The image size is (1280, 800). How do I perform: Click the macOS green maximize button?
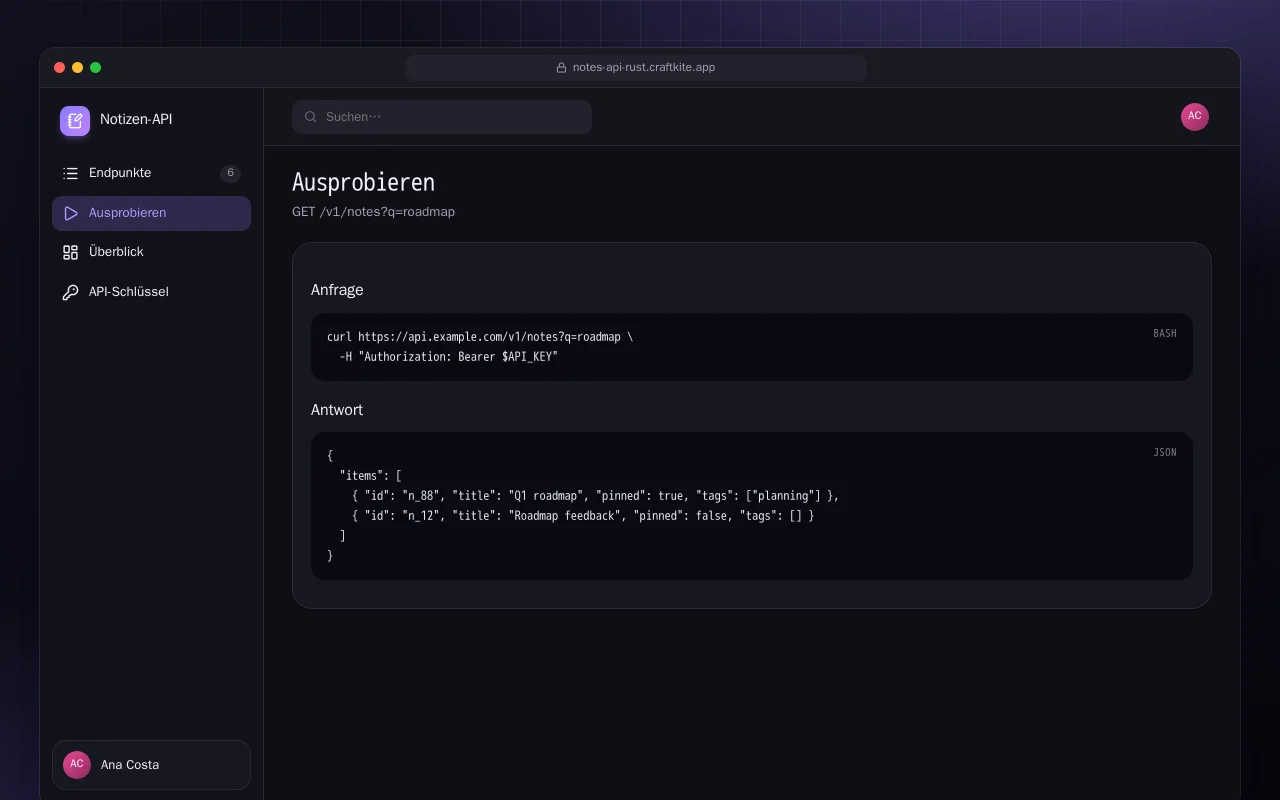click(96, 68)
